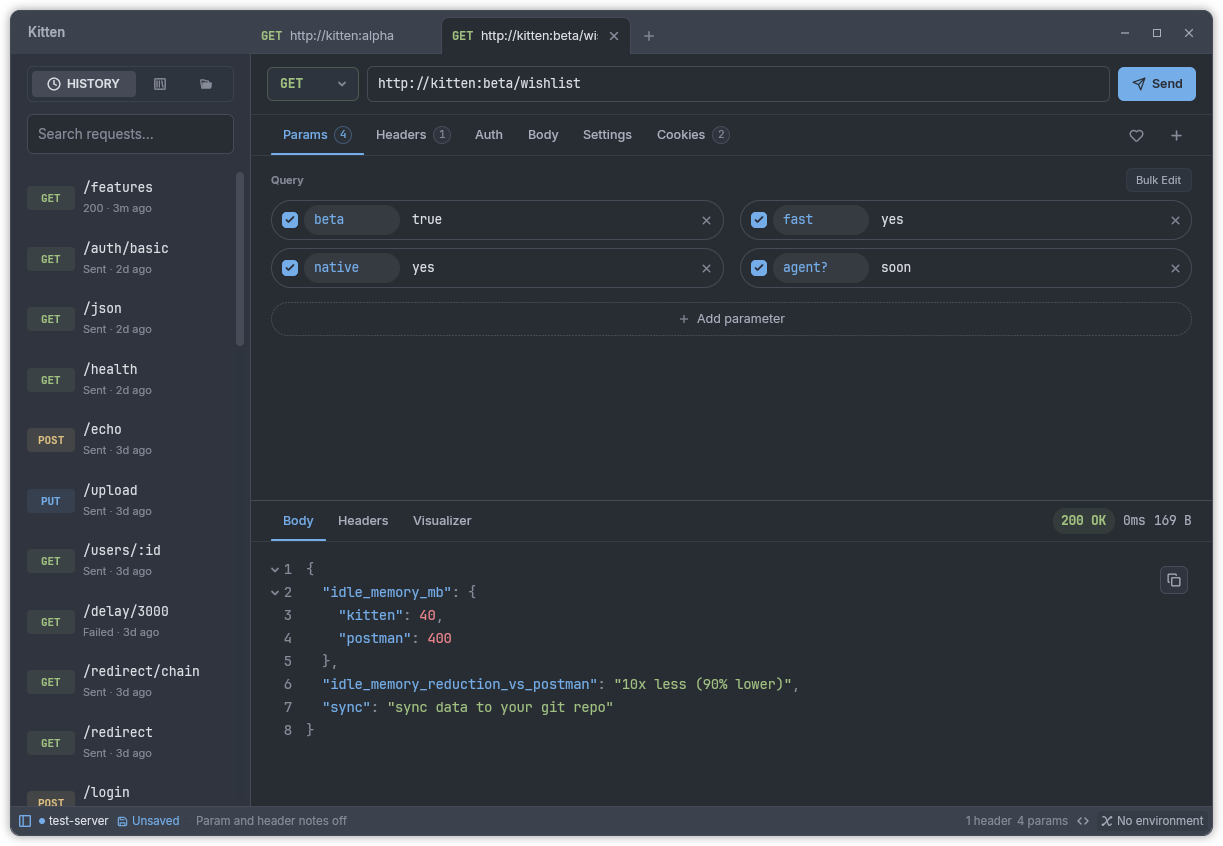Viewport: 1223px width, 846px height.
Task: Open the folder icon in the sidebar
Action: pos(206,84)
